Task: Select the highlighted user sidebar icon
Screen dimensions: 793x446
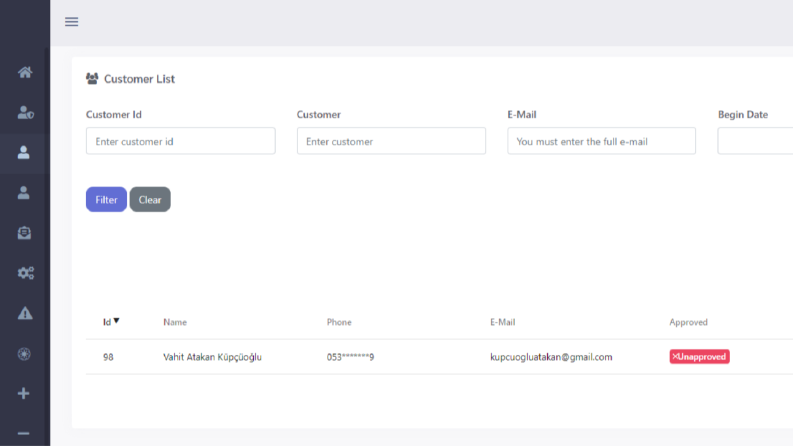Action: click(x=24, y=153)
